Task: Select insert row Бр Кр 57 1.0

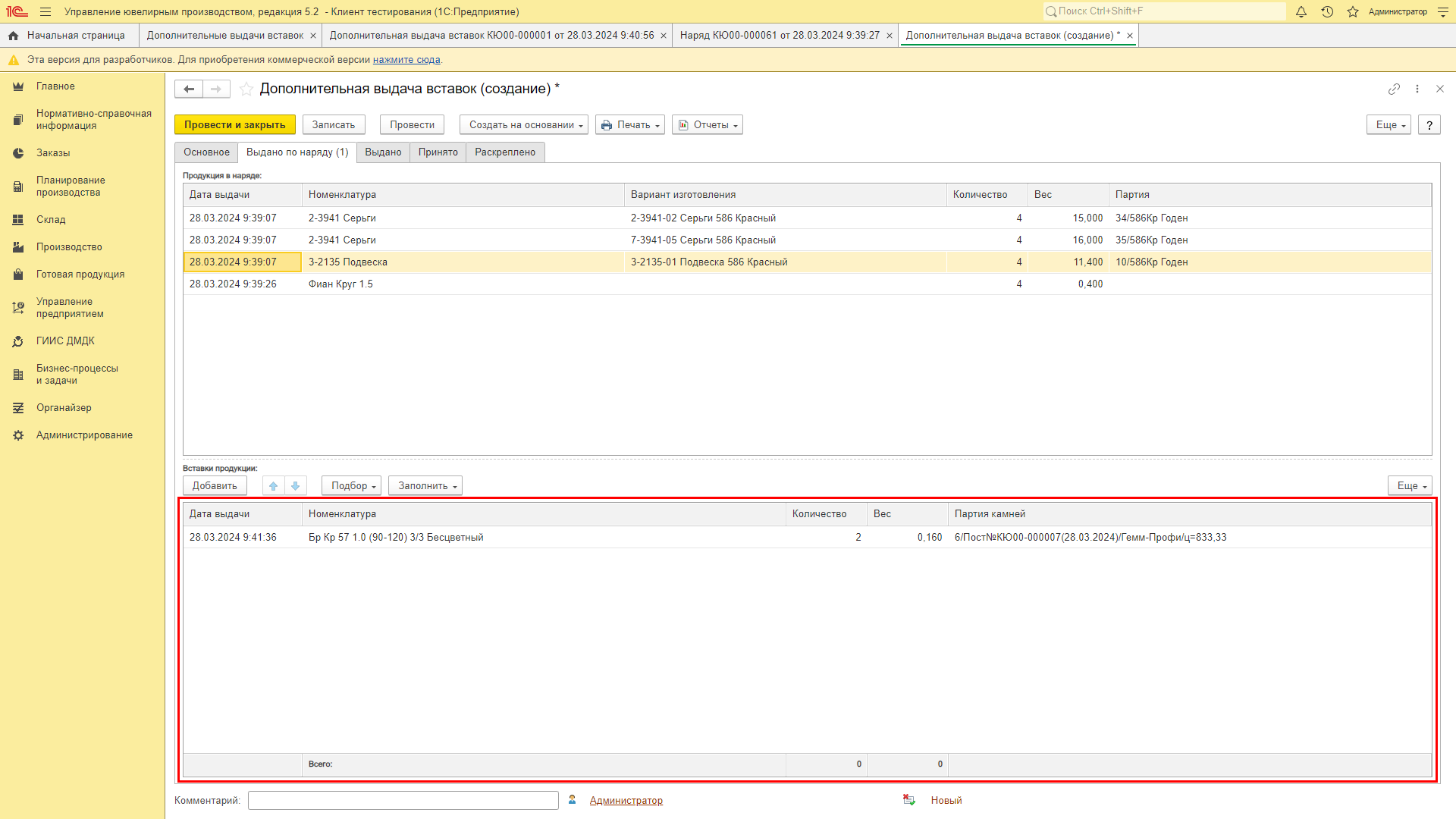Action: pos(807,538)
